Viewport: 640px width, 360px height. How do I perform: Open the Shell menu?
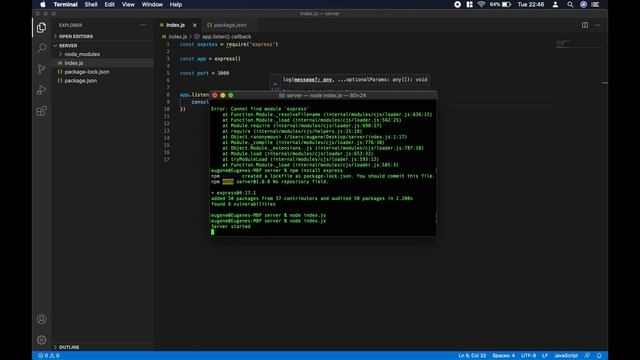point(91,4)
